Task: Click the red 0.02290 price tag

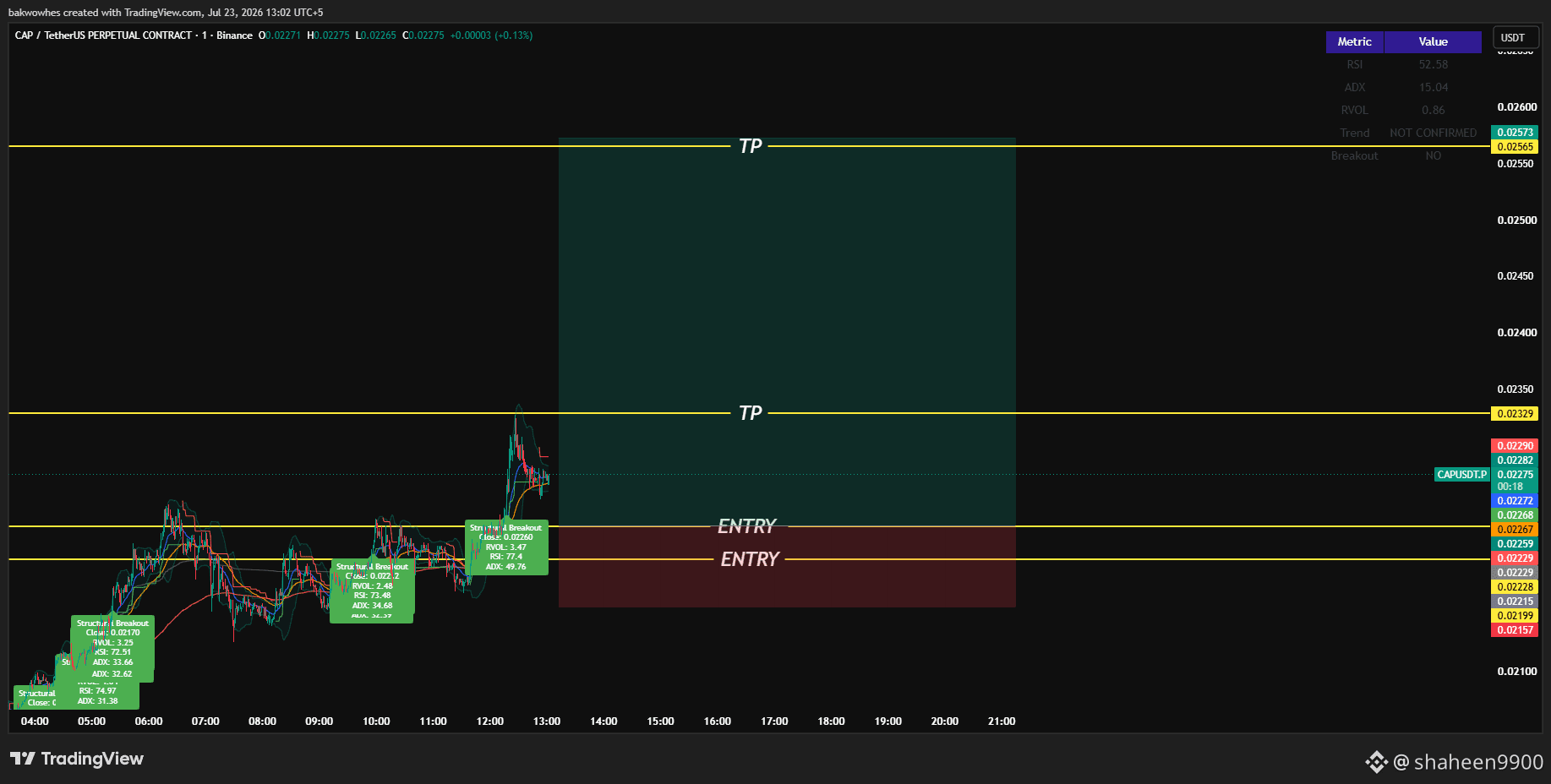Action: [1515, 446]
